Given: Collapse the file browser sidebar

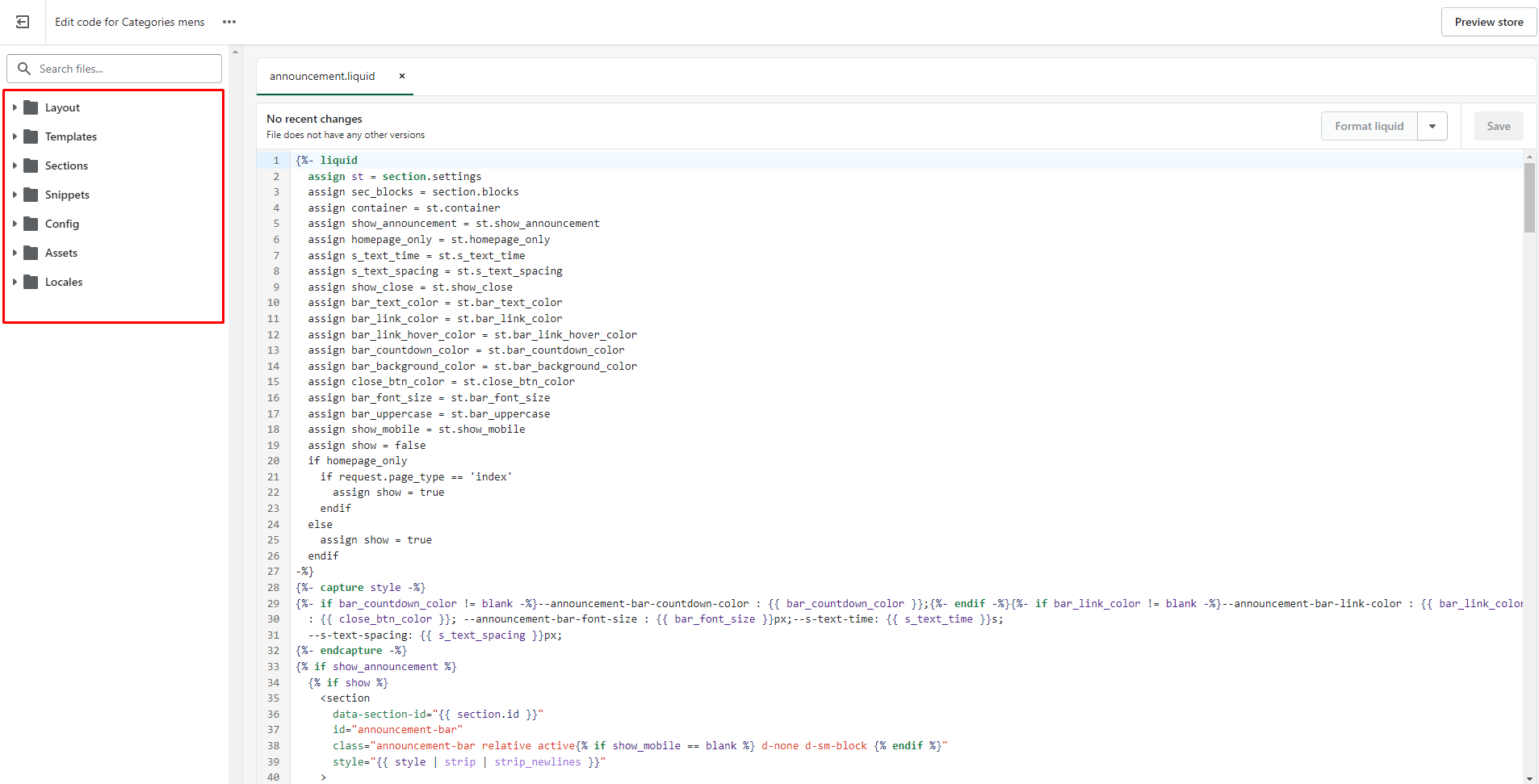Looking at the screenshot, I should point(22,22).
